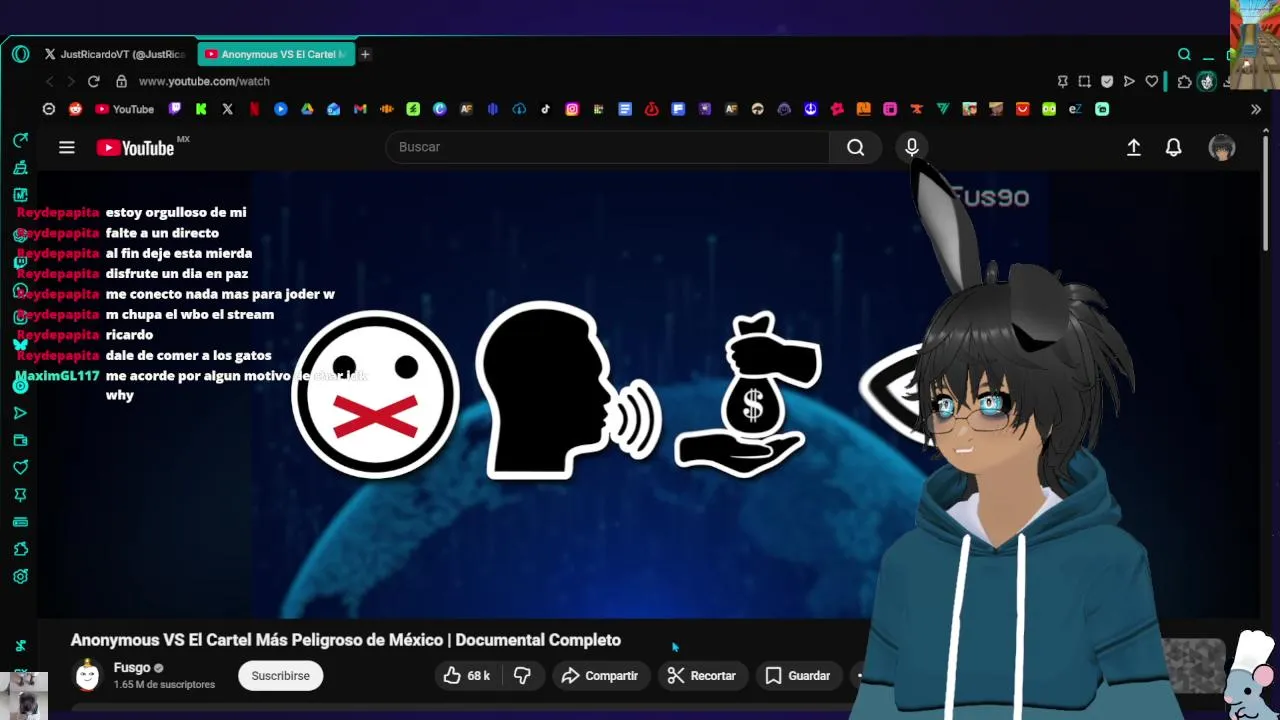Image resolution: width=1280 pixels, height=720 pixels.
Task: Open the Twitch bookmark
Action: coord(175,109)
